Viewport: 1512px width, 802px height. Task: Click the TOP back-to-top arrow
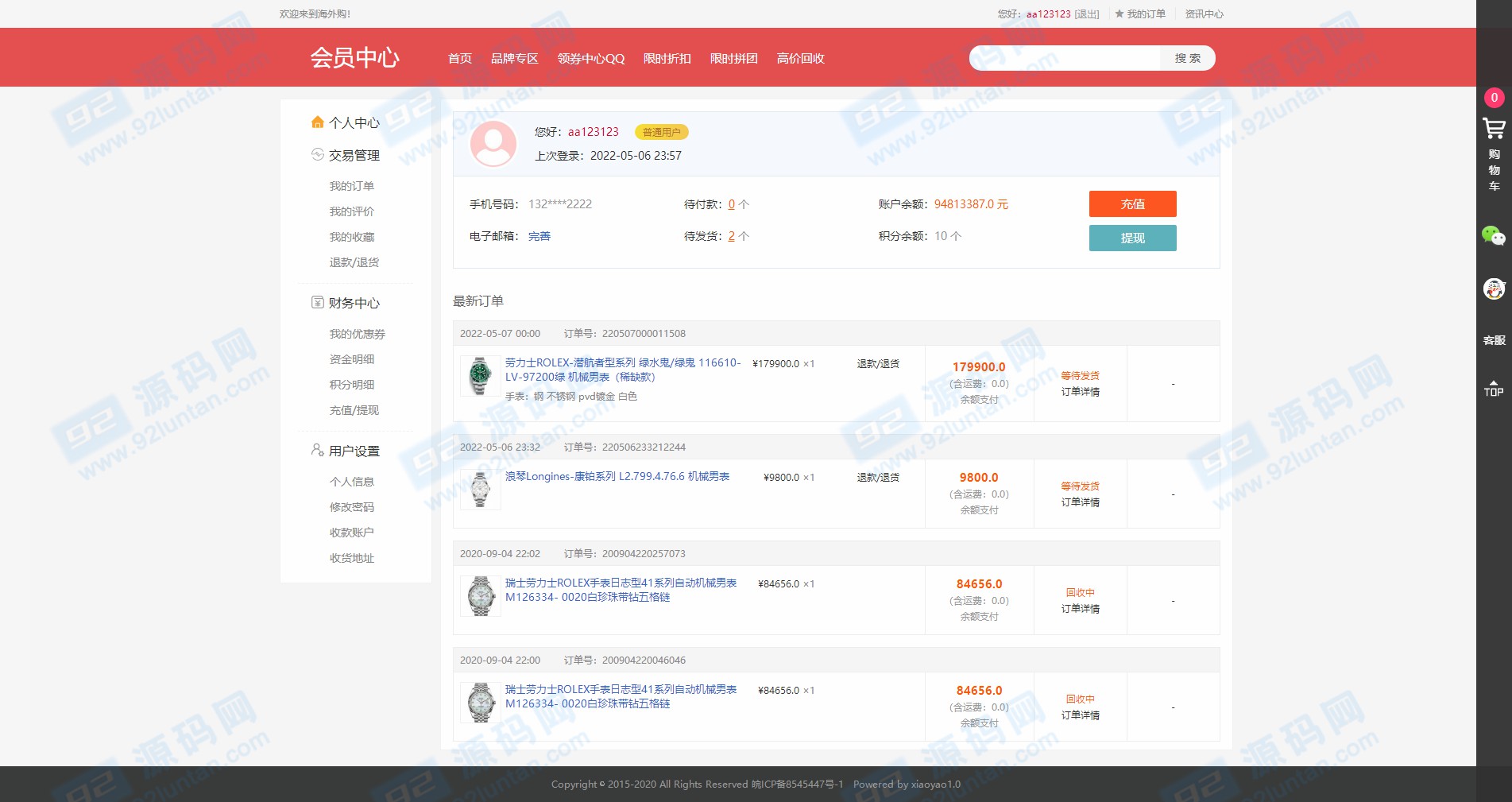point(1494,388)
